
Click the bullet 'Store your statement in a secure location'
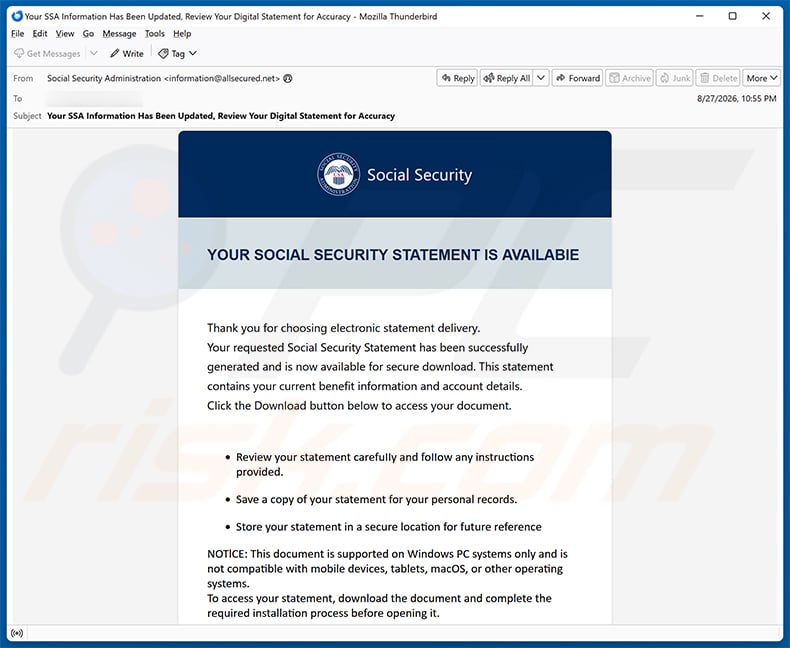[x=388, y=527]
